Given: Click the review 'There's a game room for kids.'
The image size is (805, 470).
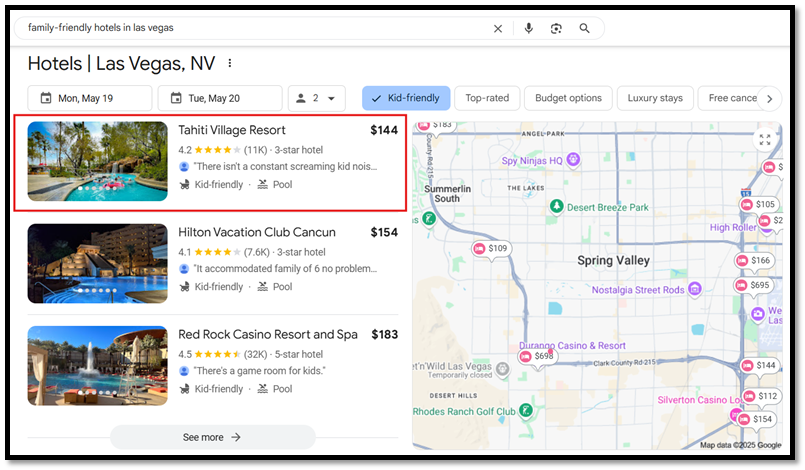Looking at the screenshot, I should click(259, 371).
